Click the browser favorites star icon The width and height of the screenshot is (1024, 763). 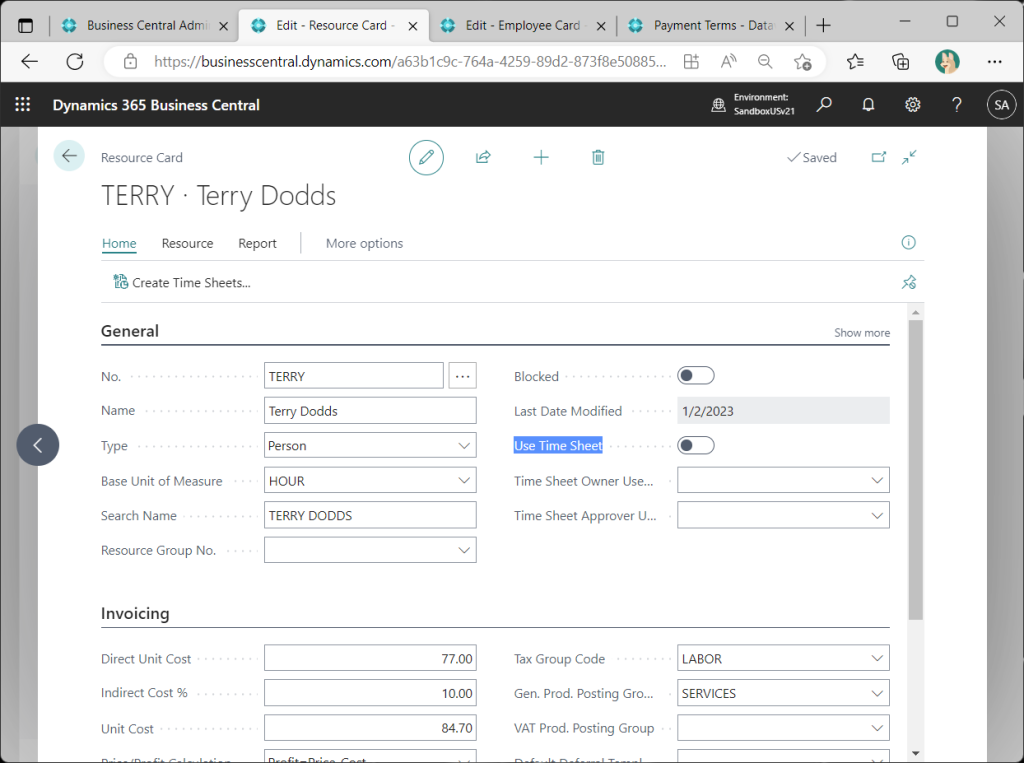pos(803,62)
